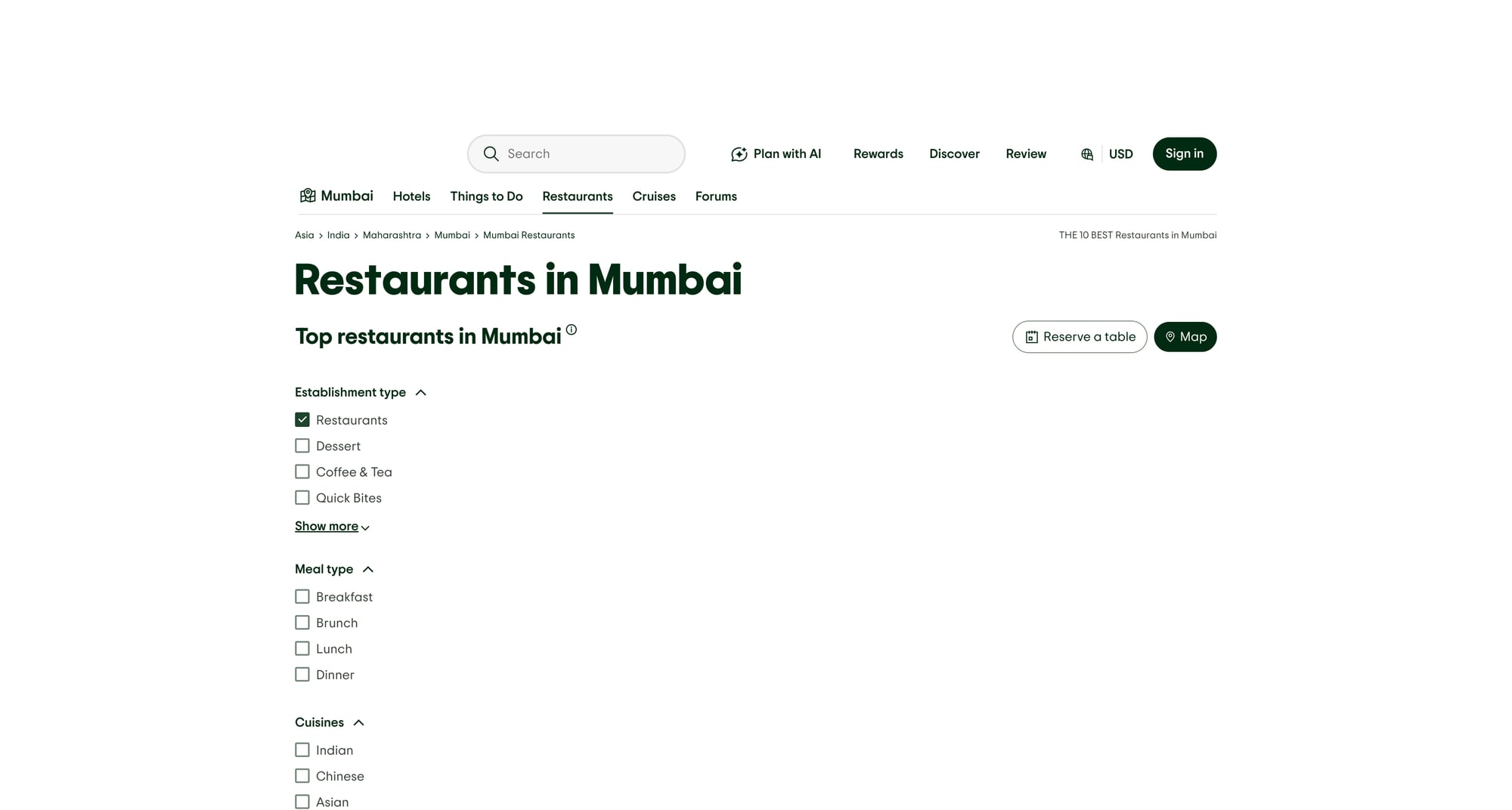The width and height of the screenshot is (1512, 810).
Task: Open the India breadcrumb link
Action: click(338, 235)
